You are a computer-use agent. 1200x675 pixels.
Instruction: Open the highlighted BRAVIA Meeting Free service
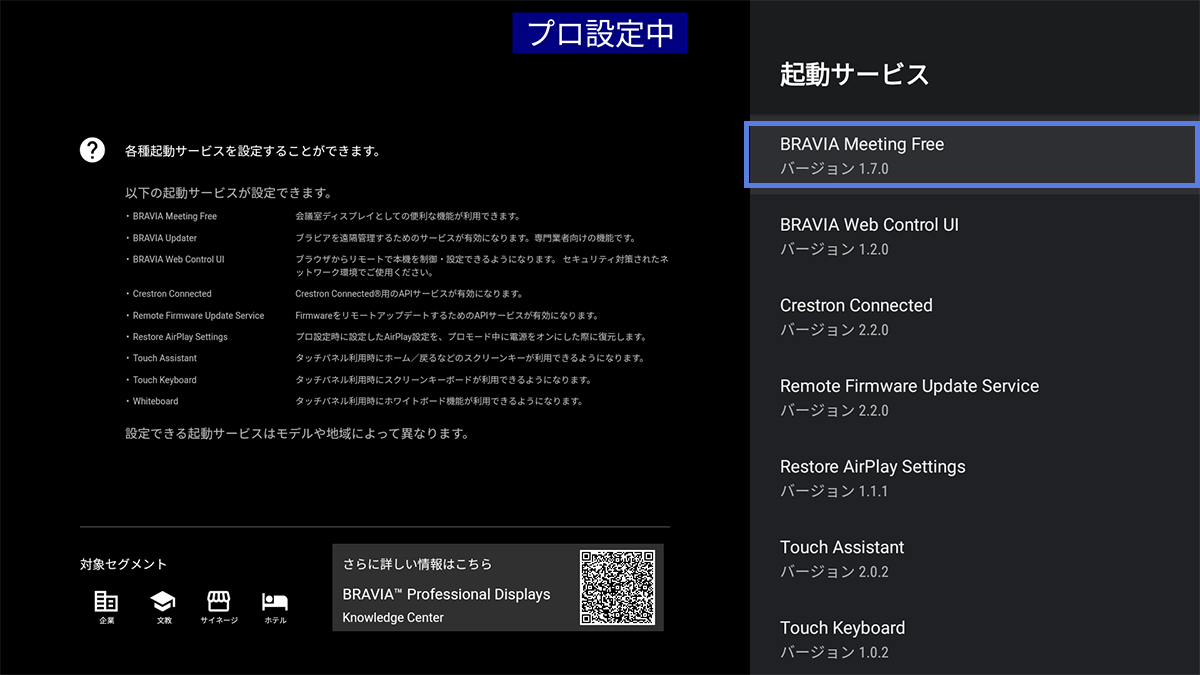[x=970, y=154]
